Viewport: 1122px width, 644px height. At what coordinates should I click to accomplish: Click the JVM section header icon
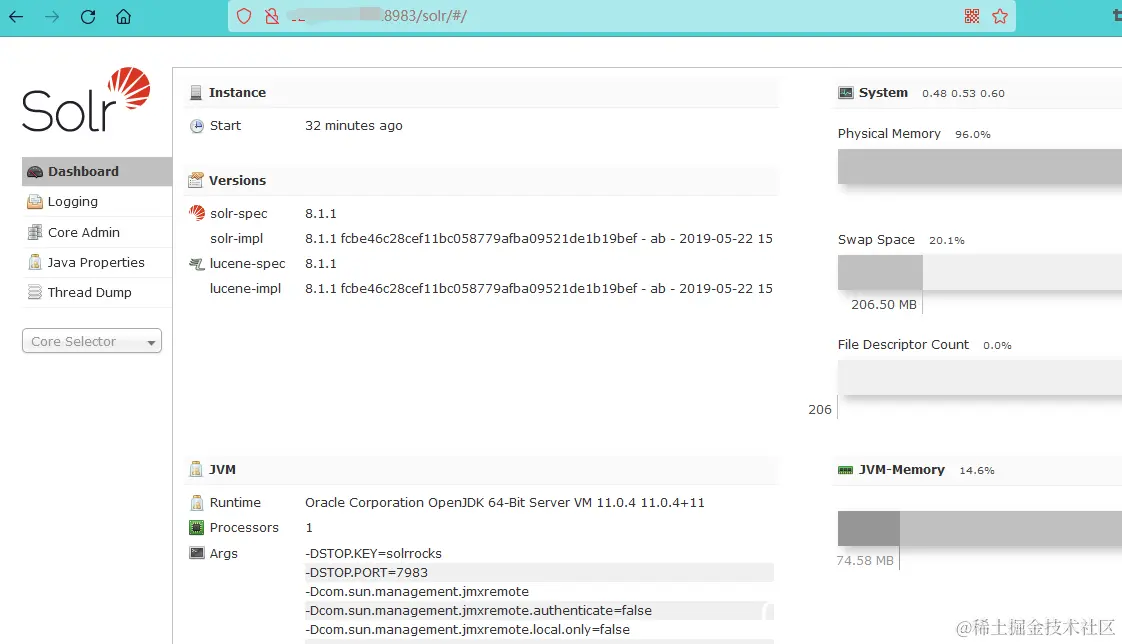click(x=195, y=469)
